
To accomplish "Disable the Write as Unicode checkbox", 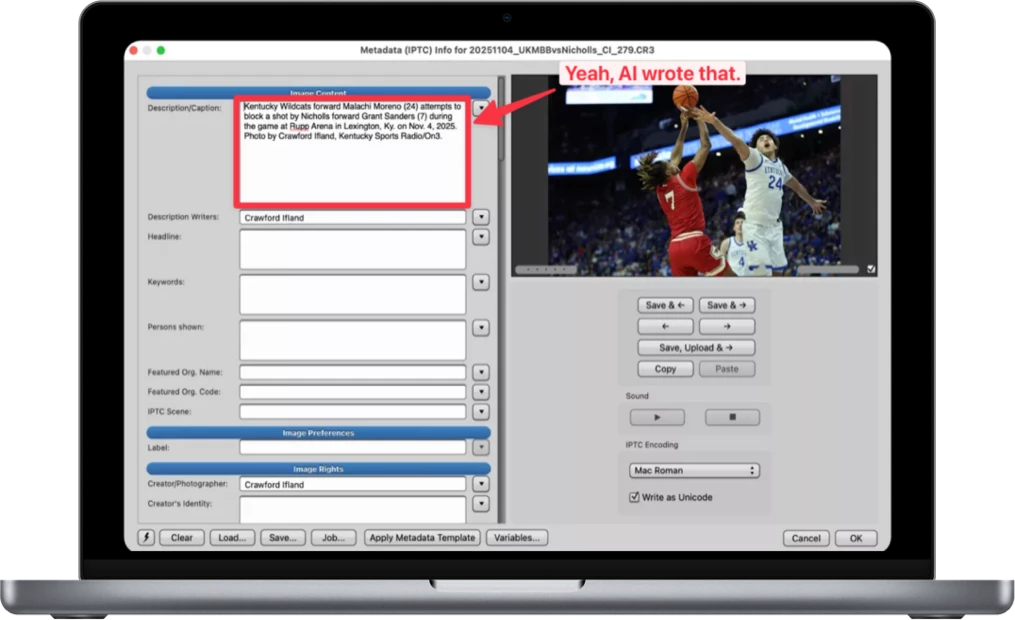I will [x=635, y=496].
